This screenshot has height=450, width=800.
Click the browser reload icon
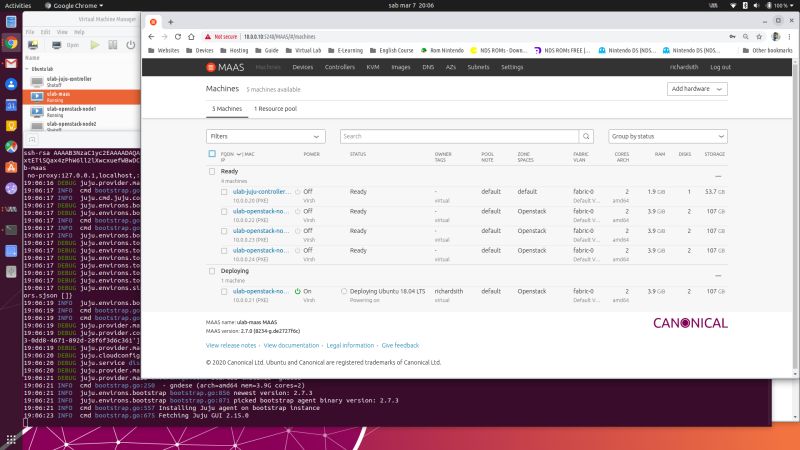point(178,37)
